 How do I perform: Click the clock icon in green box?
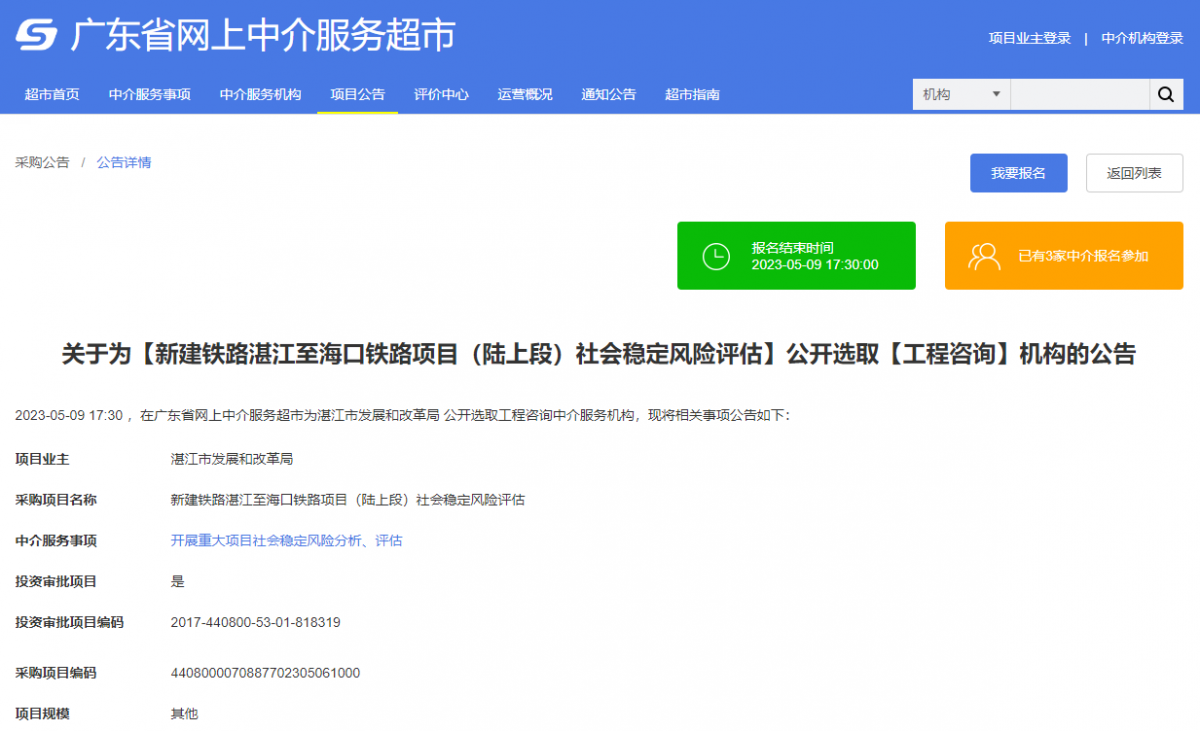click(716, 256)
